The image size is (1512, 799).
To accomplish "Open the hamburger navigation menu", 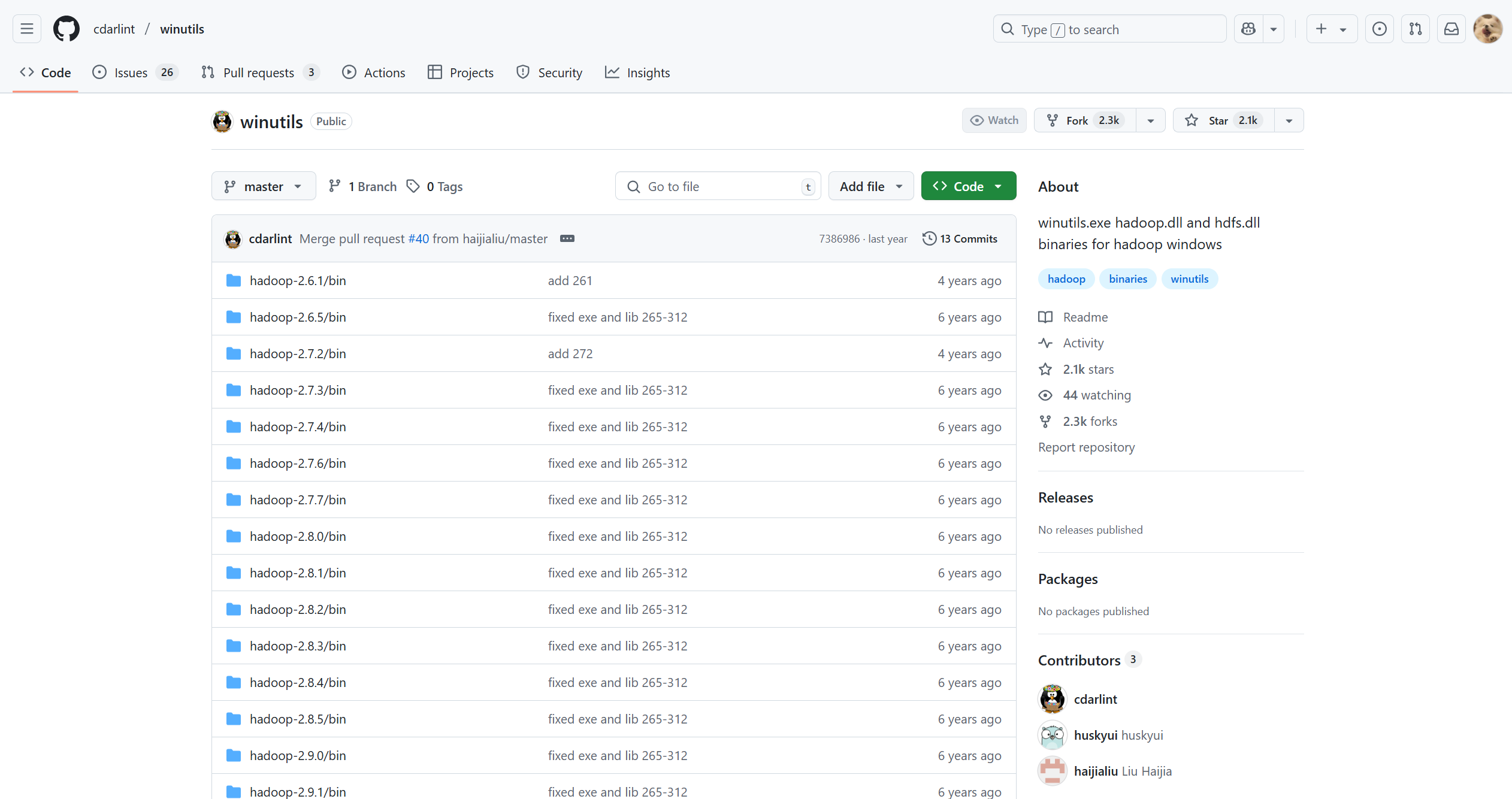I will (27, 29).
